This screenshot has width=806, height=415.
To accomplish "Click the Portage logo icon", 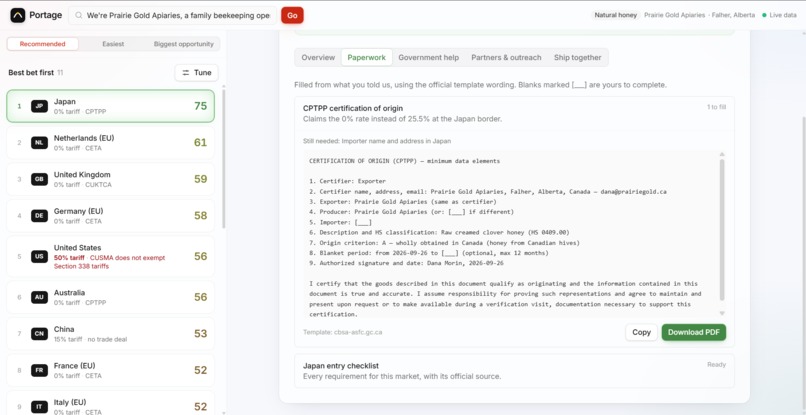I will click(17, 15).
